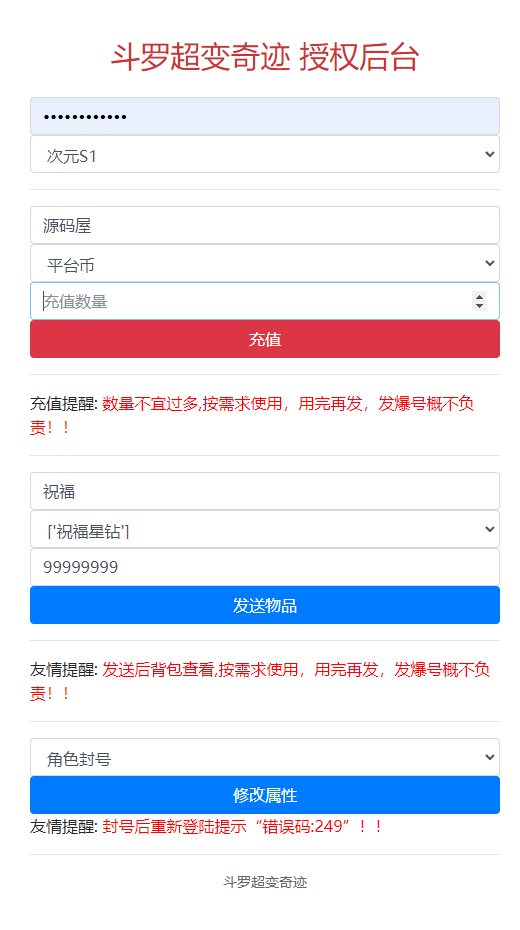Select the 源码屋 account name field
The height and width of the screenshot is (930, 520).
click(264, 225)
